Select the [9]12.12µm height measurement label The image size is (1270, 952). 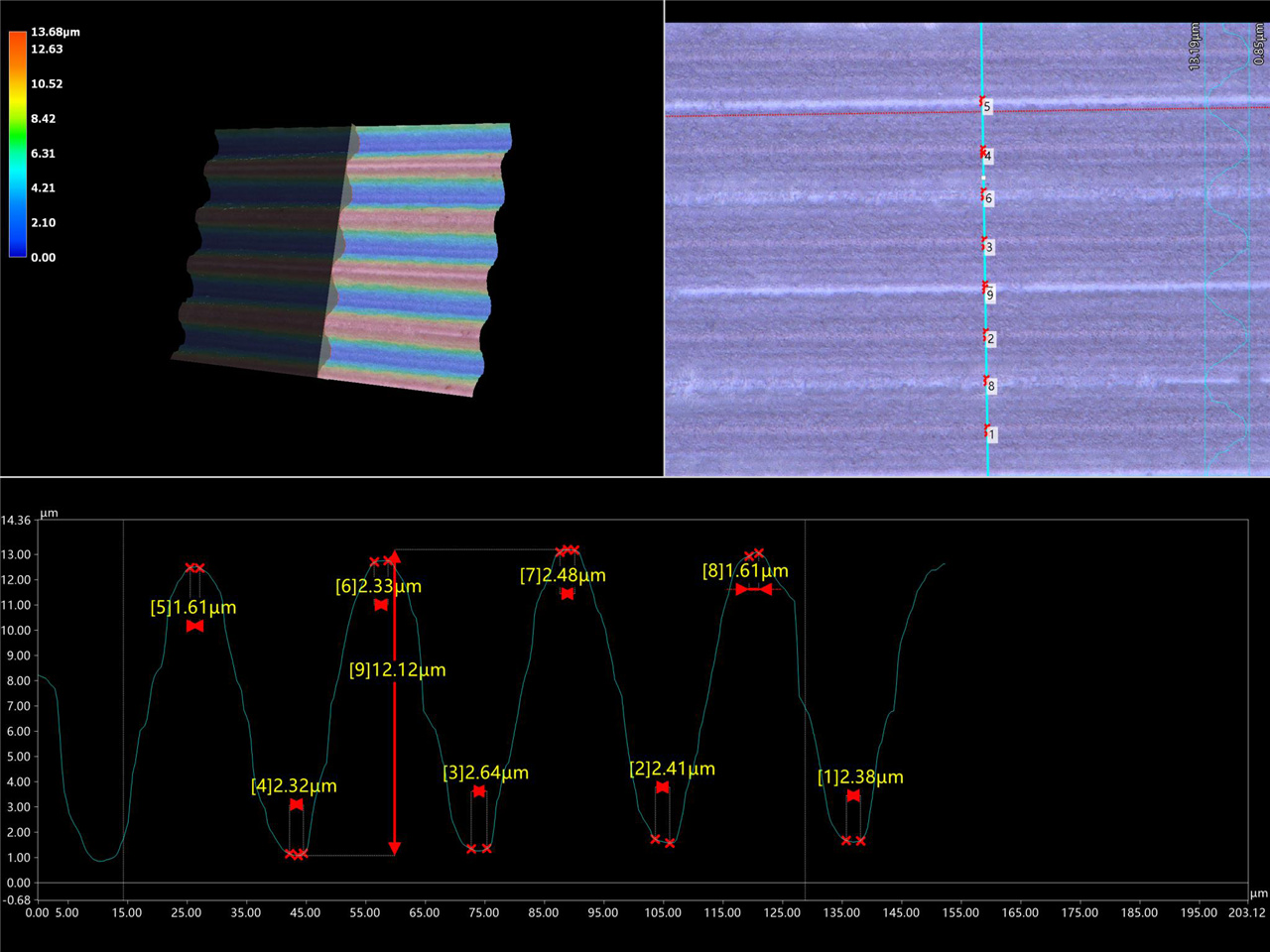pos(397,670)
